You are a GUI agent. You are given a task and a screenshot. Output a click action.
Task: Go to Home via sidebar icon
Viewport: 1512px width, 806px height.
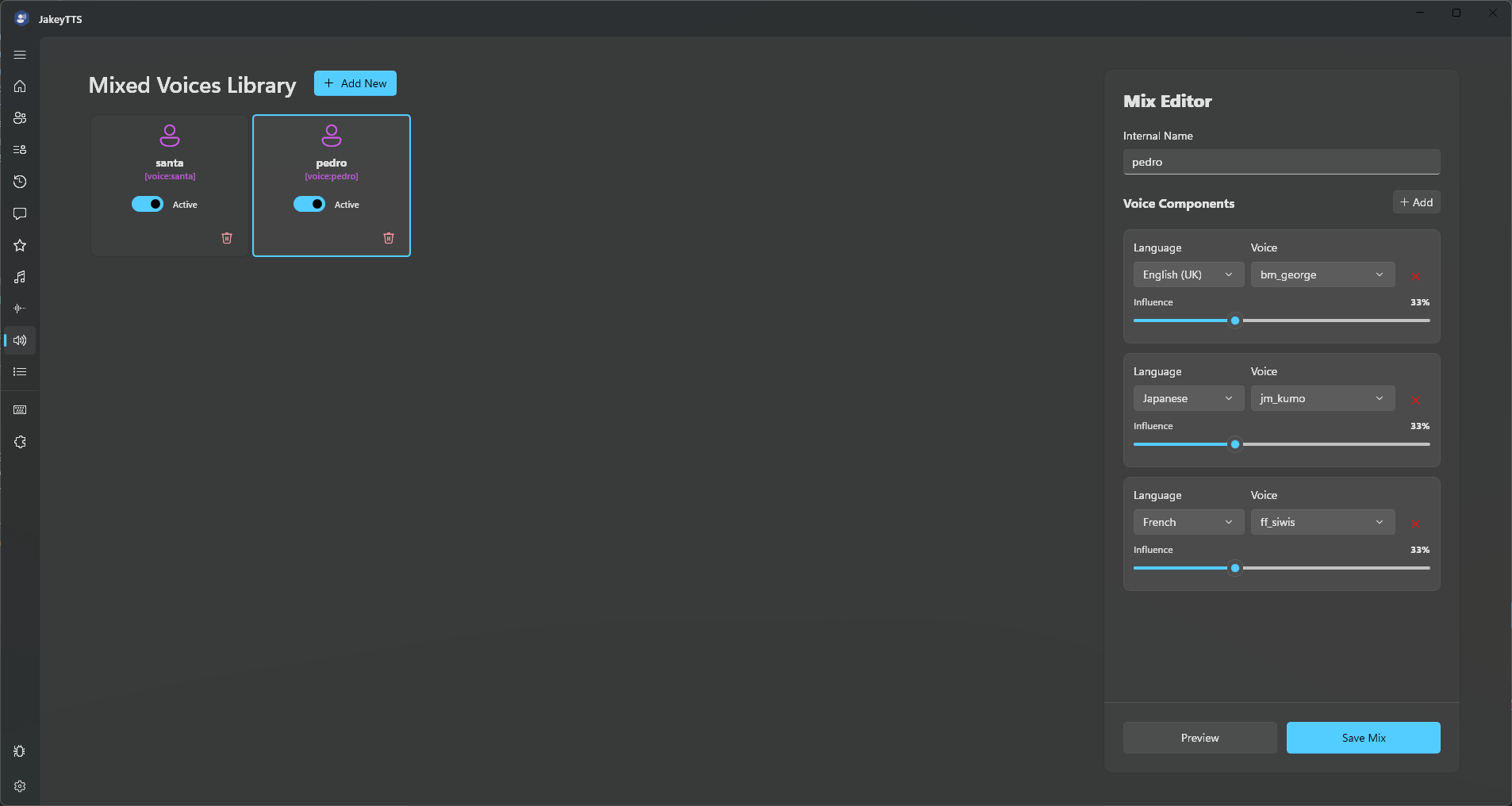pos(20,86)
